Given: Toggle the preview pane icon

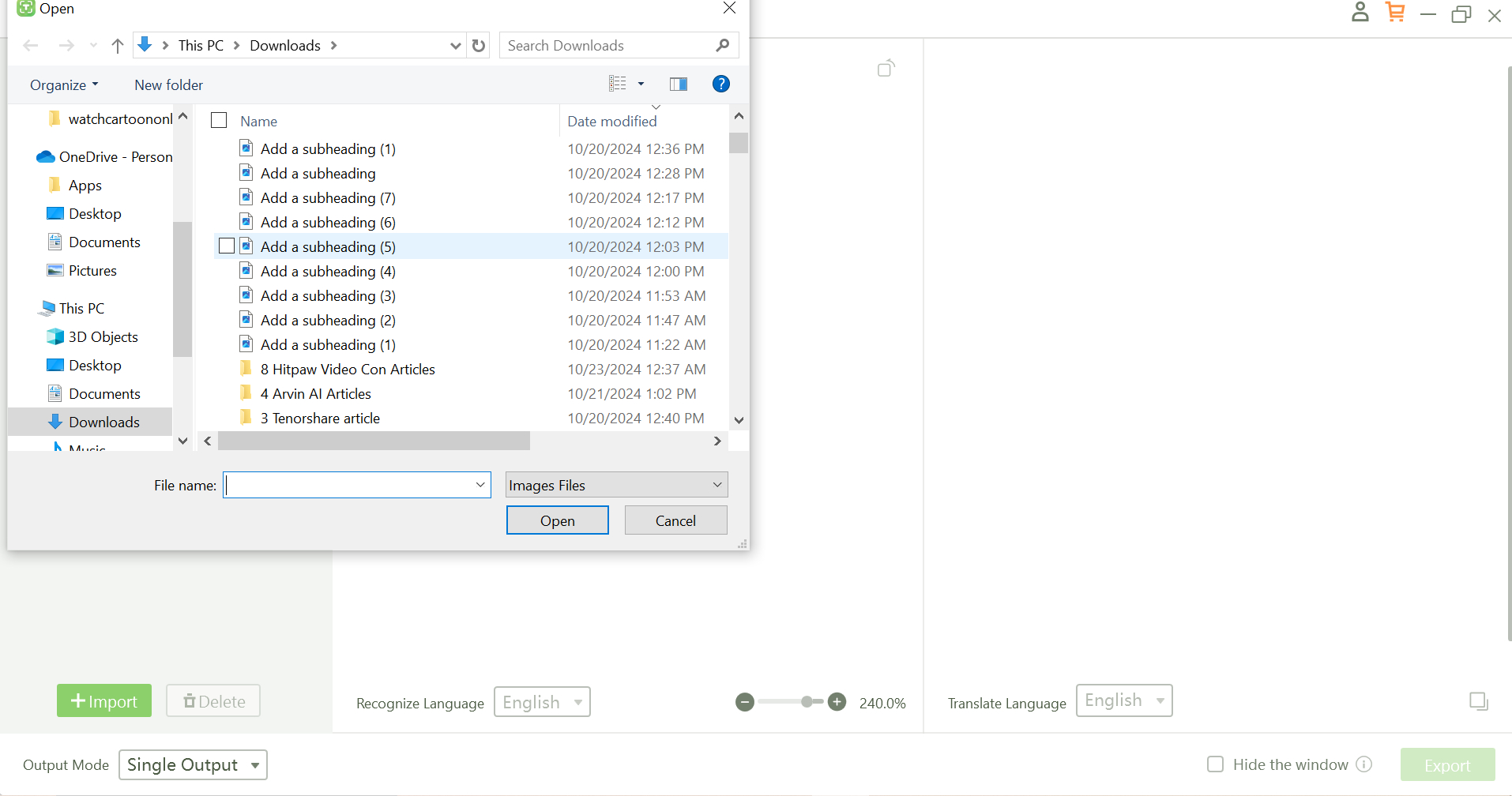Looking at the screenshot, I should point(678,84).
